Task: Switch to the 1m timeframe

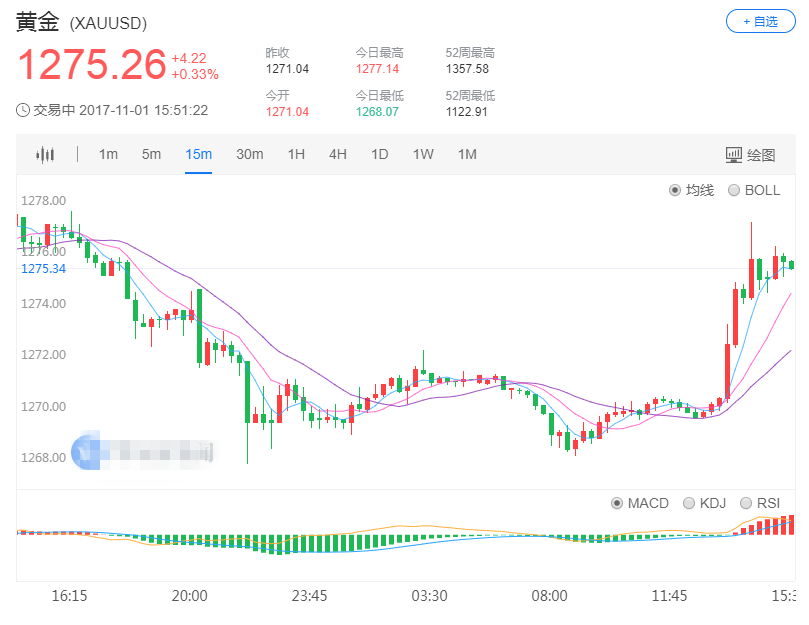Action: [x=108, y=154]
